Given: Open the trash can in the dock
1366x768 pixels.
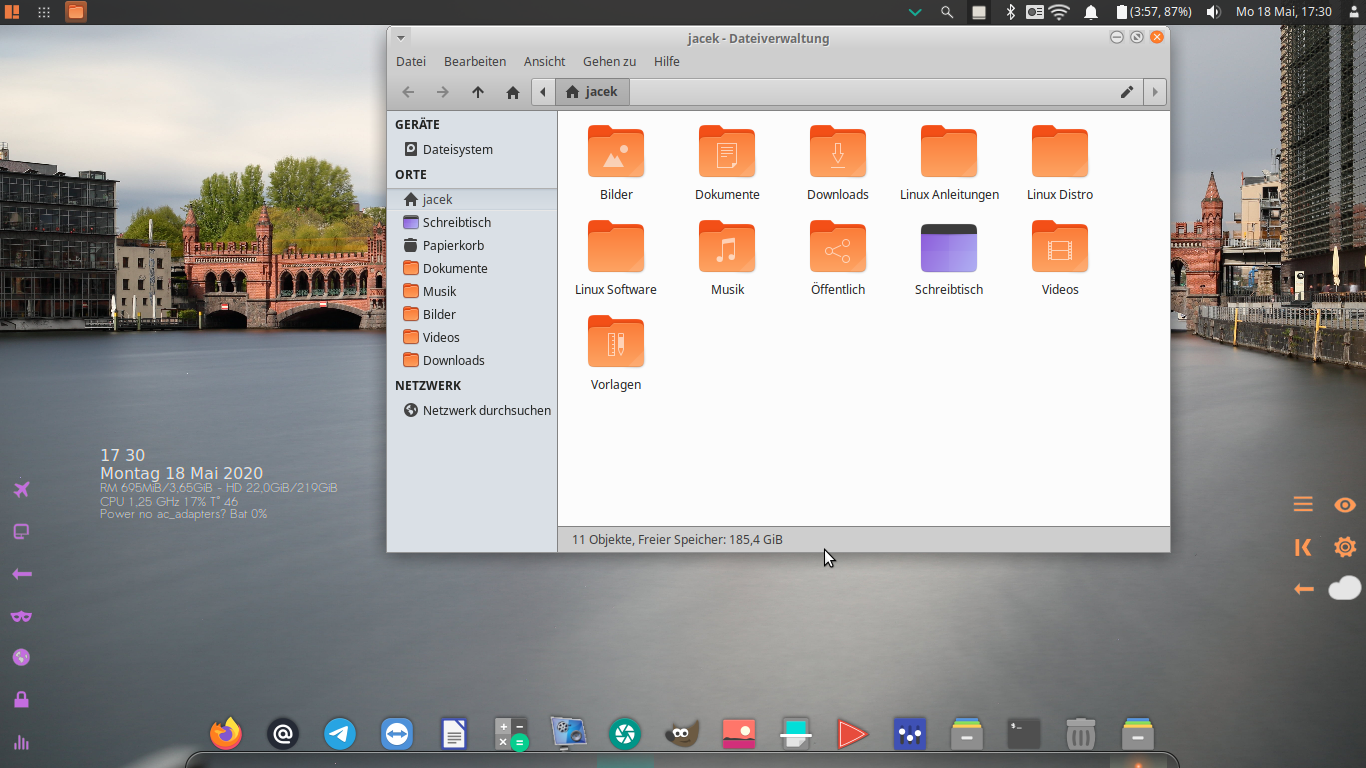Looking at the screenshot, I should pyautogui.click(x=1081, y=734).
